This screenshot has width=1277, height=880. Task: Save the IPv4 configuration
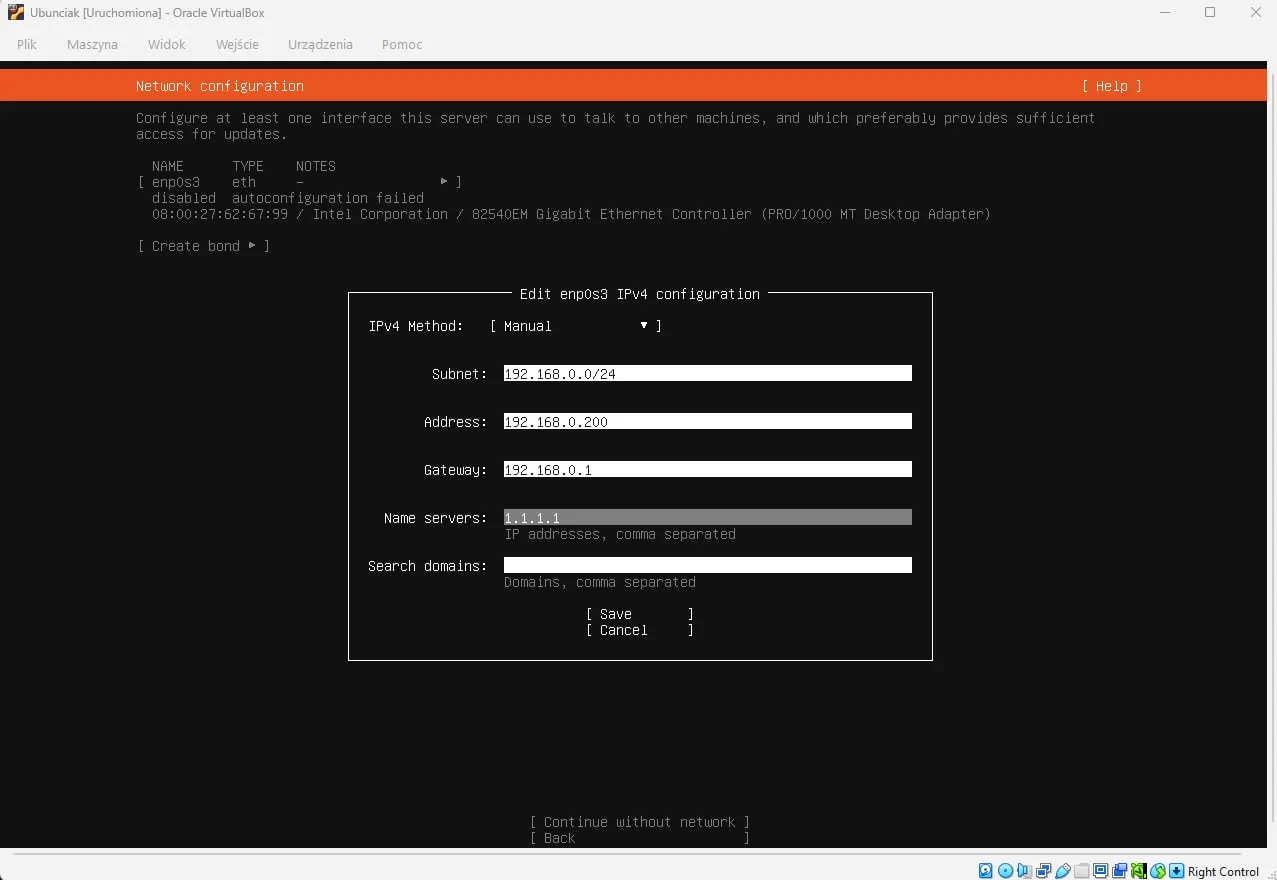tap(640, 614)
